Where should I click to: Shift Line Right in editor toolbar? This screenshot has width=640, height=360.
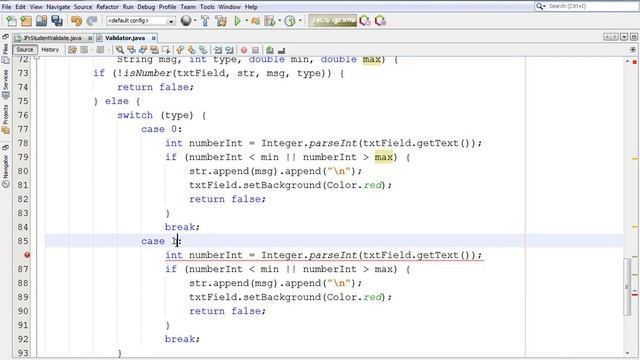(x=229, y=50)
